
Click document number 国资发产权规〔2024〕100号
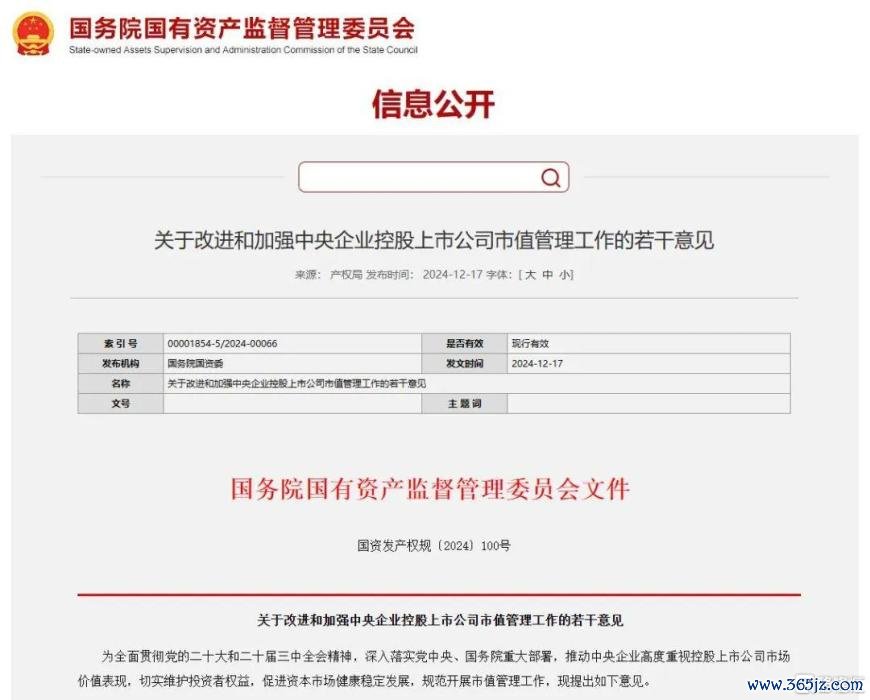pyautogui.click(x=433, y=546)
